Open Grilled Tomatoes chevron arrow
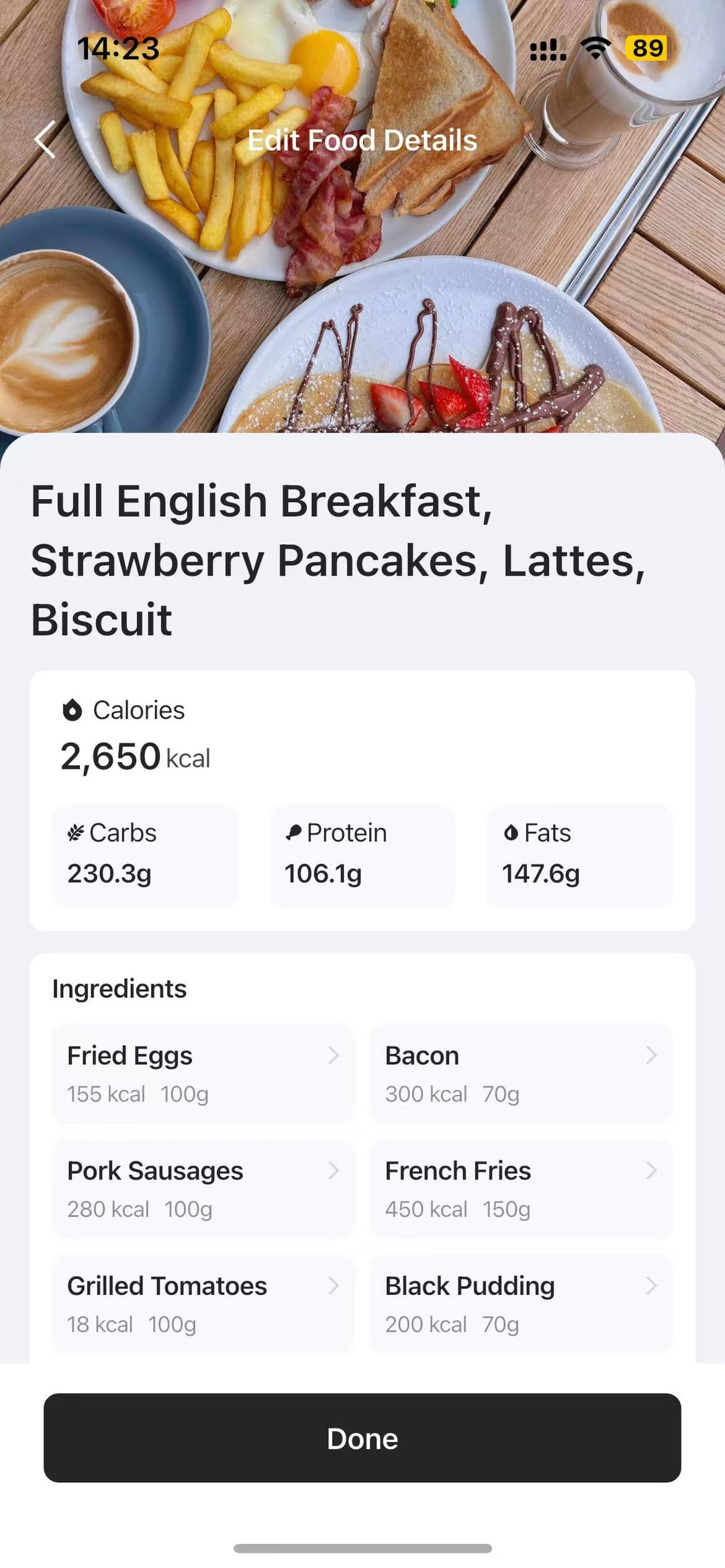 [x=333, y=1286]
